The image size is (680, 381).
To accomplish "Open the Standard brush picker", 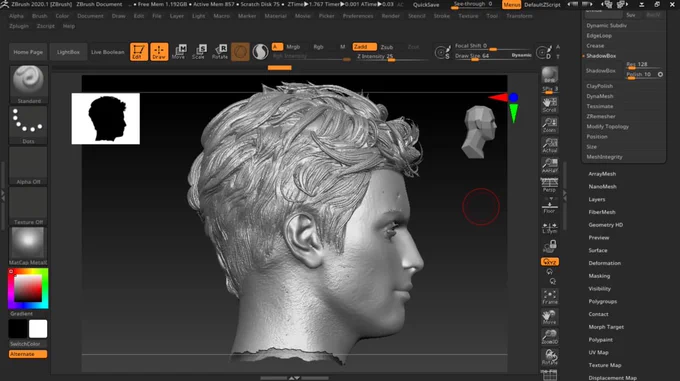I will click(x=28, y=85).
